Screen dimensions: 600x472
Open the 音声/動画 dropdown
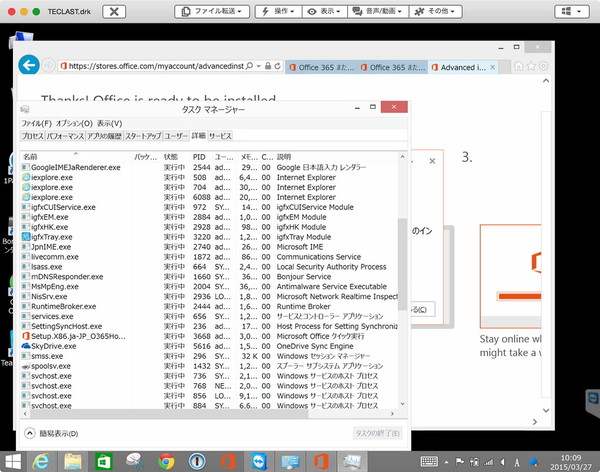click(378, 11)
